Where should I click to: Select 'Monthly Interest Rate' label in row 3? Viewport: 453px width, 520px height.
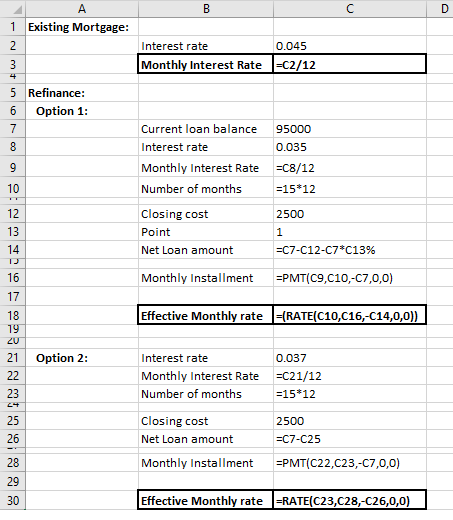206,64
